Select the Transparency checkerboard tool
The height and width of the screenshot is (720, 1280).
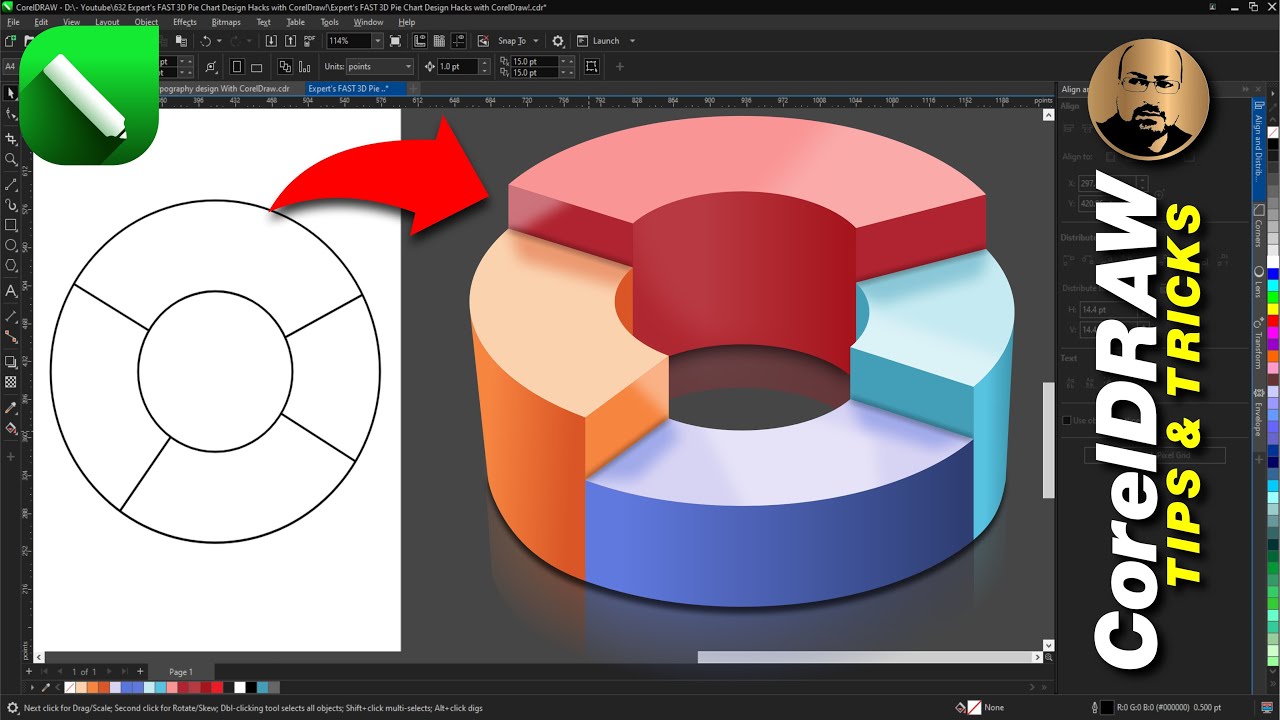(x=11, y=382)
